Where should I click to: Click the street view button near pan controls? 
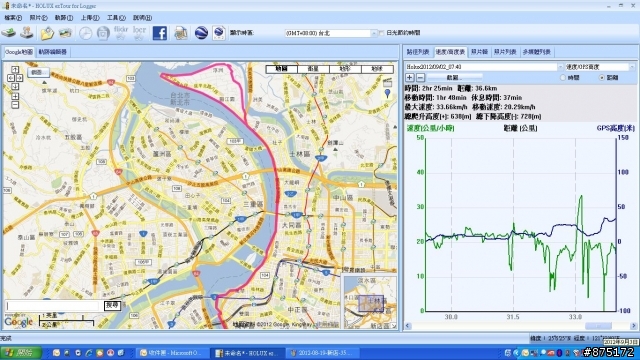(38, 73)
